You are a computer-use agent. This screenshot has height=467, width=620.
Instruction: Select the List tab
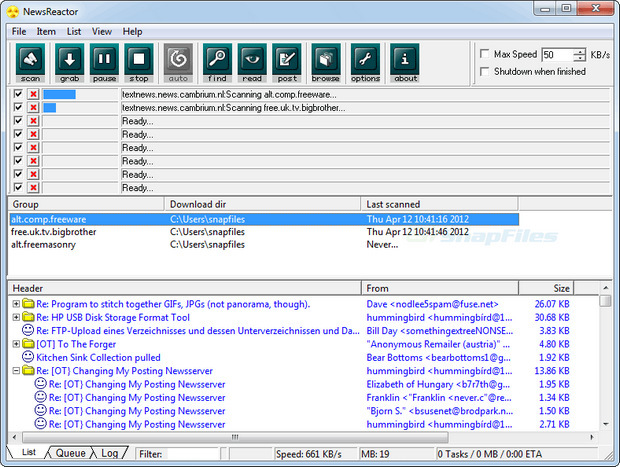tap(29, 452)
